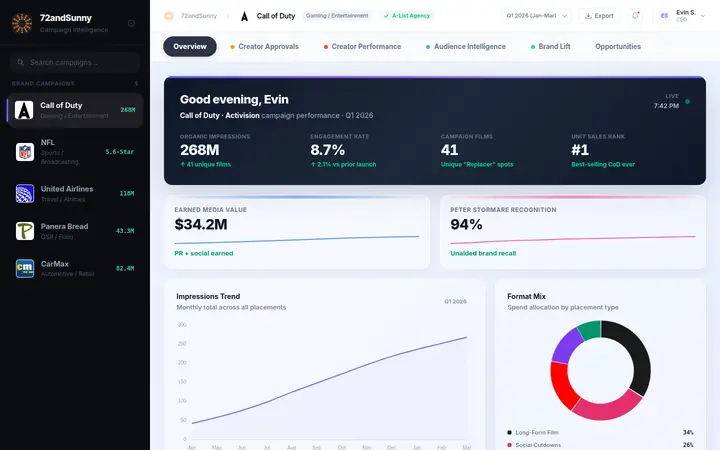Viewport: 720px width, 450px height.
Task: Select the Overview tab
Action: point(190,46)
